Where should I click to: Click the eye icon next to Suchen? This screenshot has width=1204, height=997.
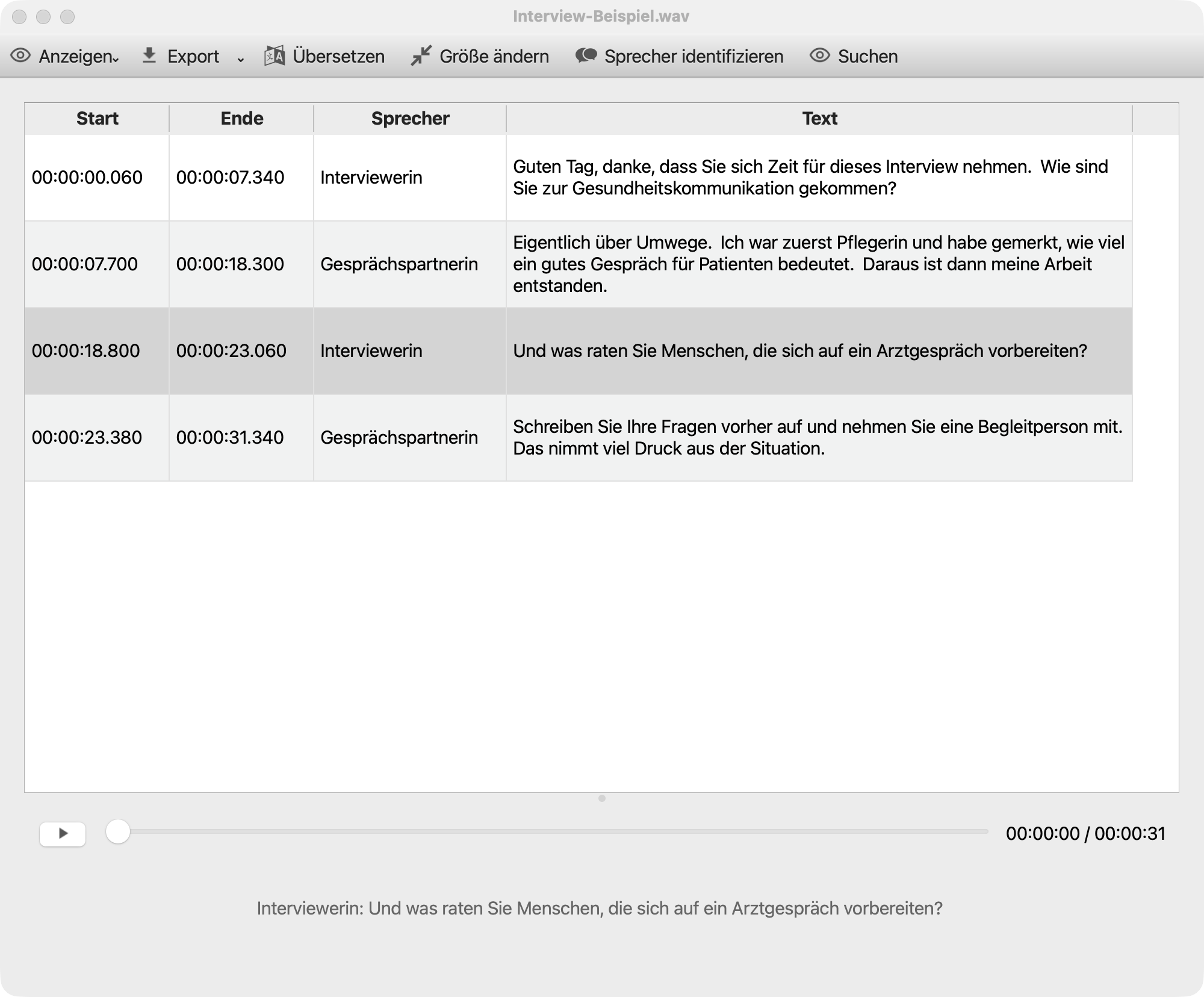pos(819,56)
